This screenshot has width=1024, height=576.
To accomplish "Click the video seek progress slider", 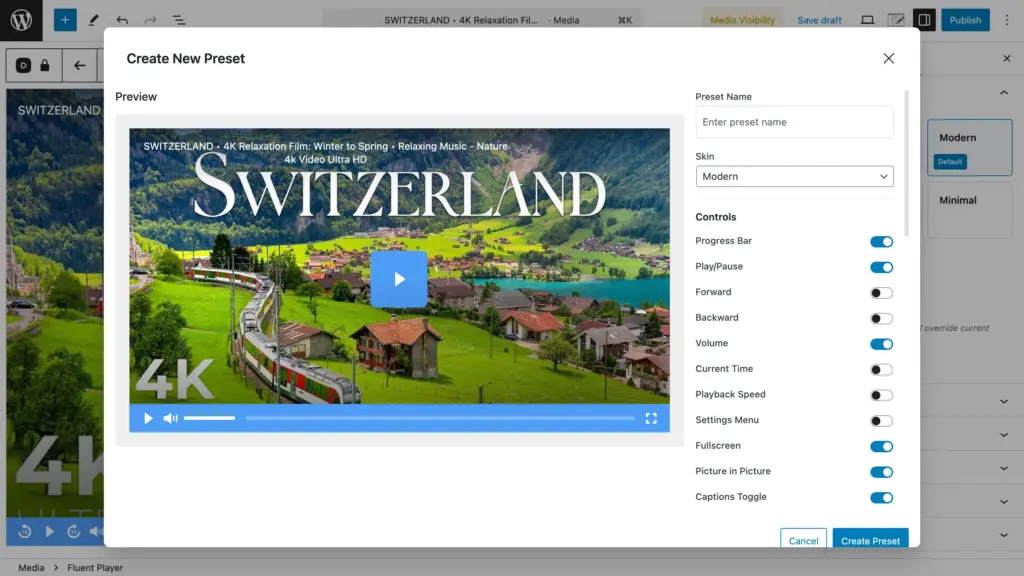I will [x=440, y=418].
